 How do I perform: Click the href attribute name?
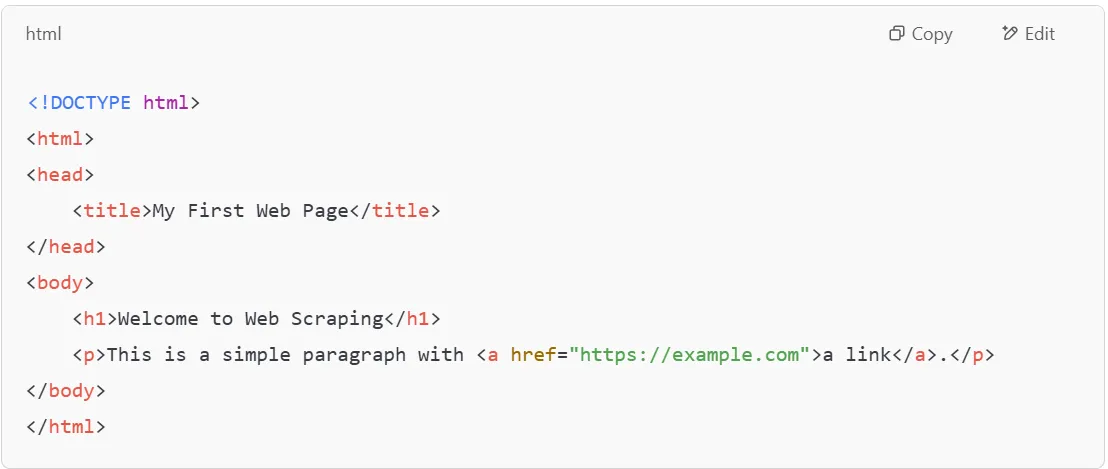click(532, 355)
